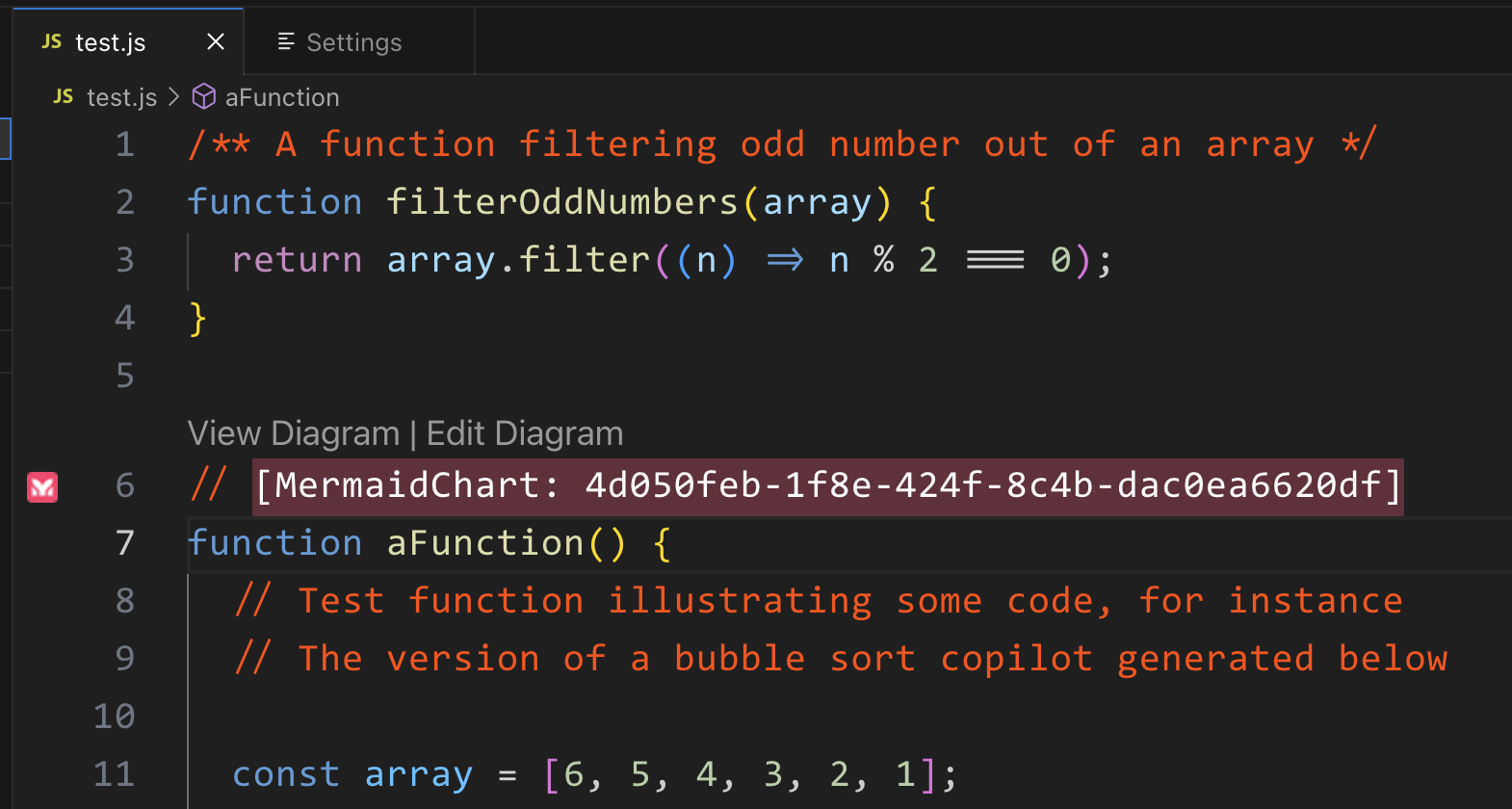The image size is (1512, 809).
Task: Open the test.js breadcrumb dropdown
Action: click(x=121, y=97)
